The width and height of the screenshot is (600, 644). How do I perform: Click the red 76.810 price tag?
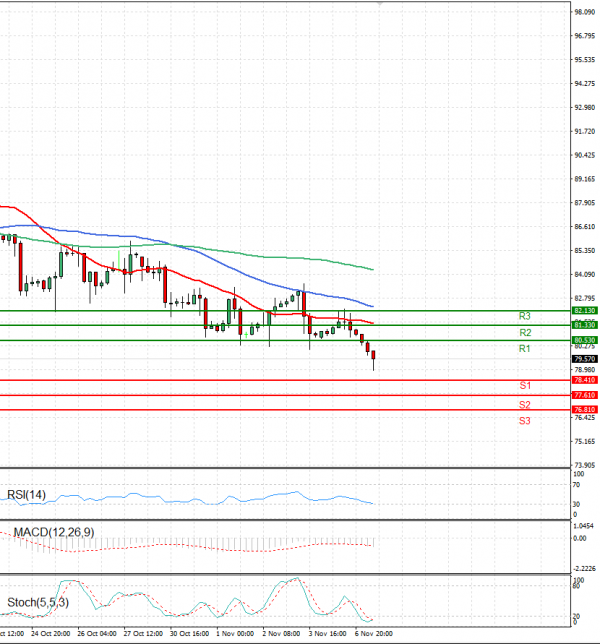[x=585, y=409]
